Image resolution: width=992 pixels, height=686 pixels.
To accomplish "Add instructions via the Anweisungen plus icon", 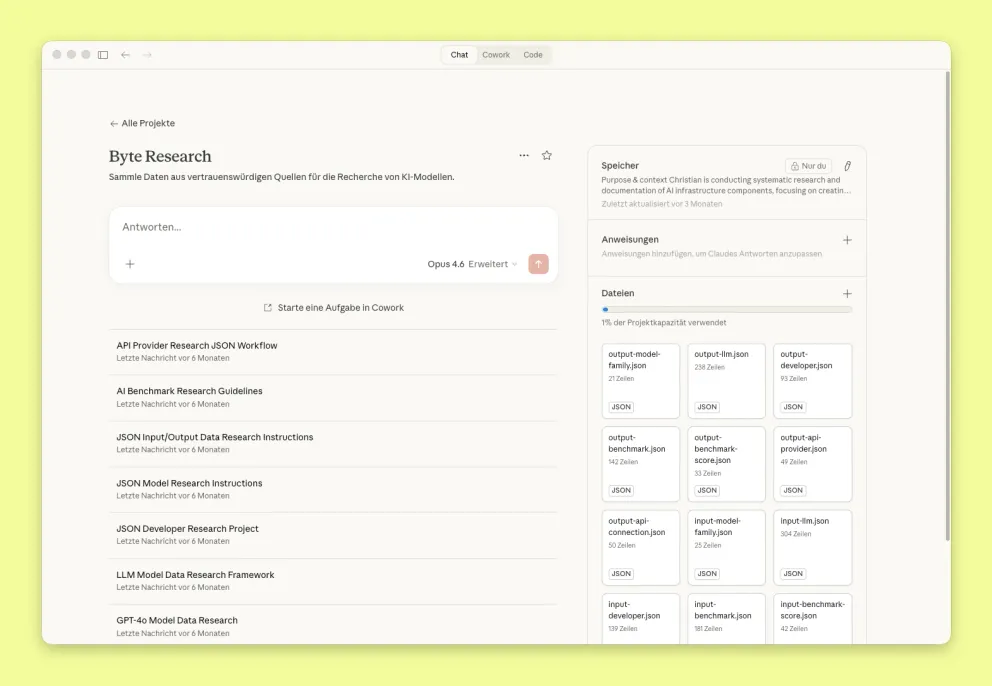I will (x=847, y=239).
